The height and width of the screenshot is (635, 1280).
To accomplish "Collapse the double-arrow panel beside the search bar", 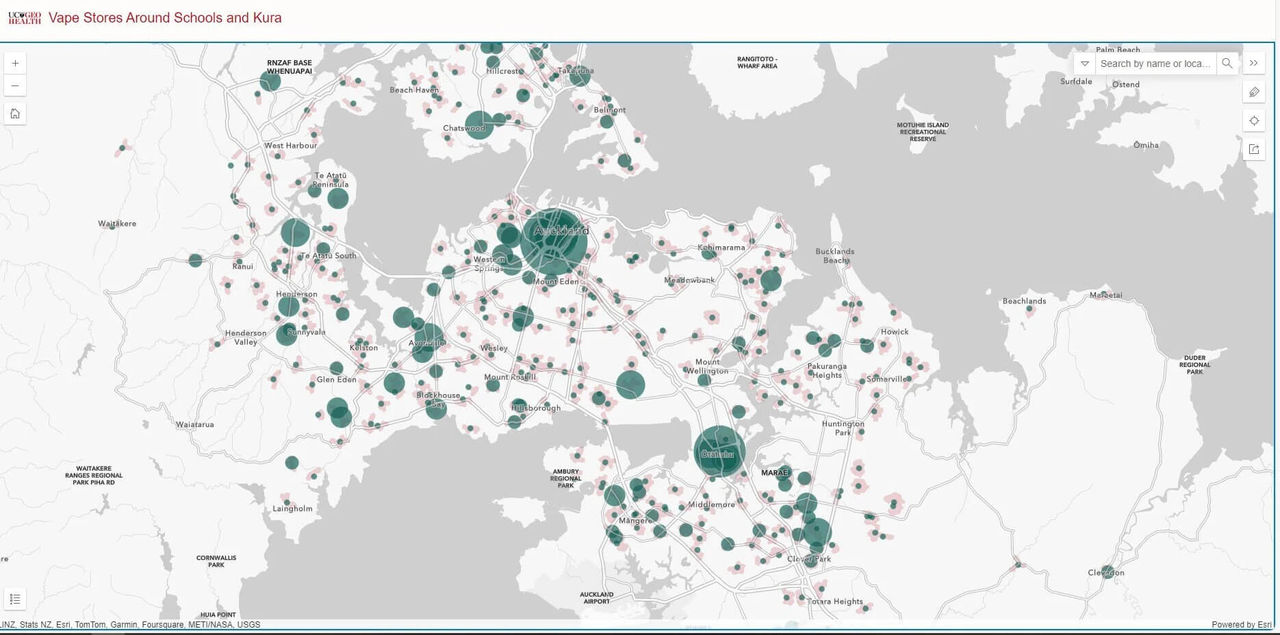I will pyautogui.click(x=1254, y=62).
